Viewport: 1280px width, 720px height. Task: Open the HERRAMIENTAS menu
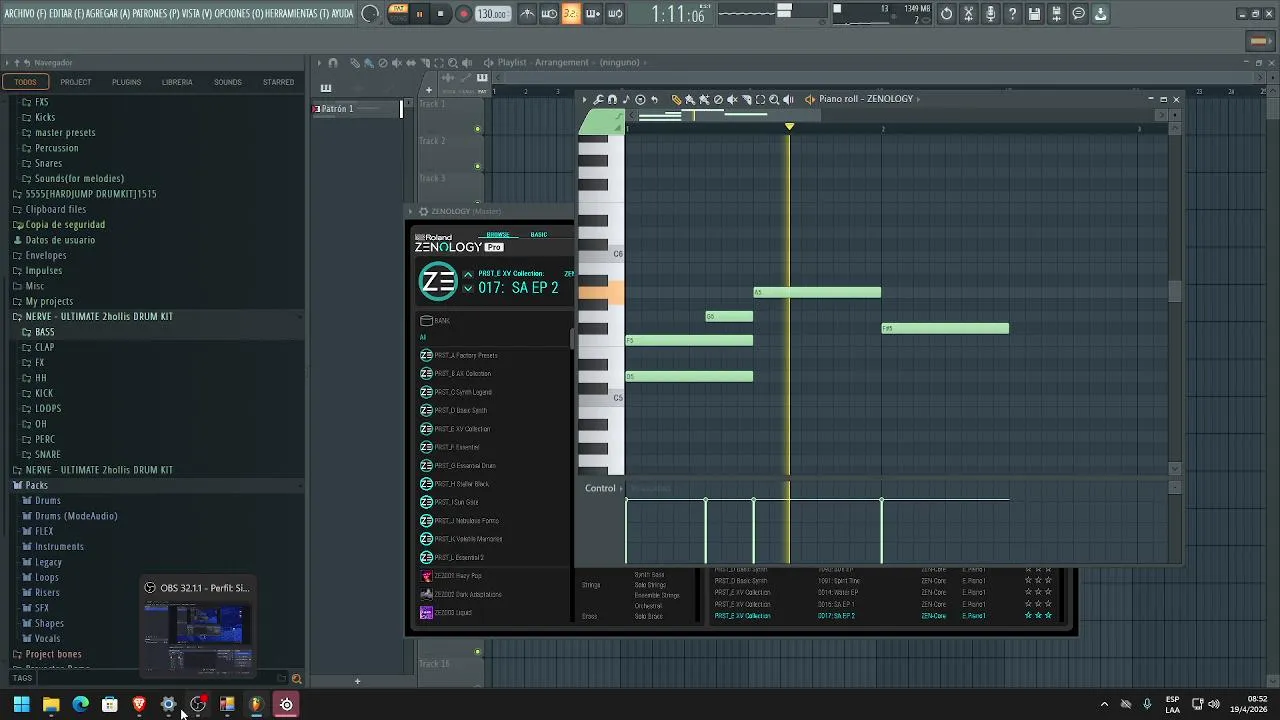296,14
